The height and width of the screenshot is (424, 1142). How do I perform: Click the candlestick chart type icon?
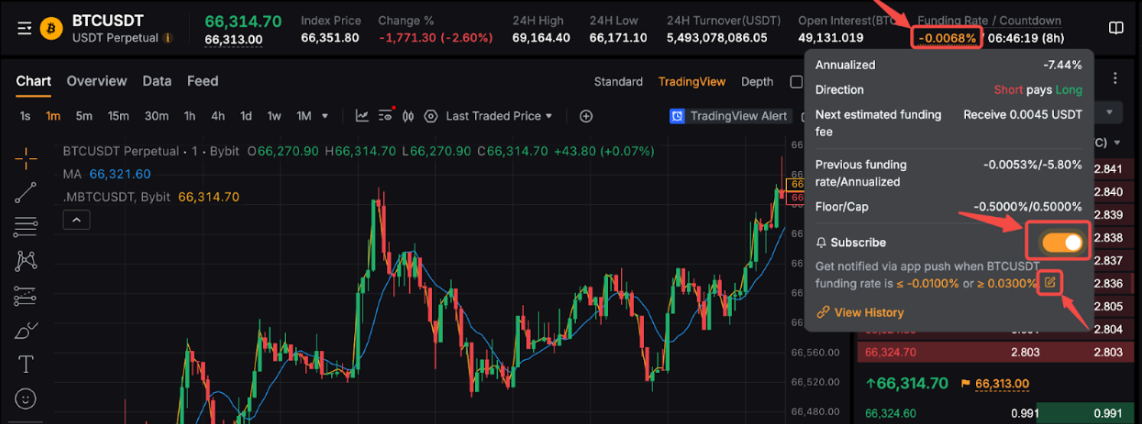click(408, 116)
